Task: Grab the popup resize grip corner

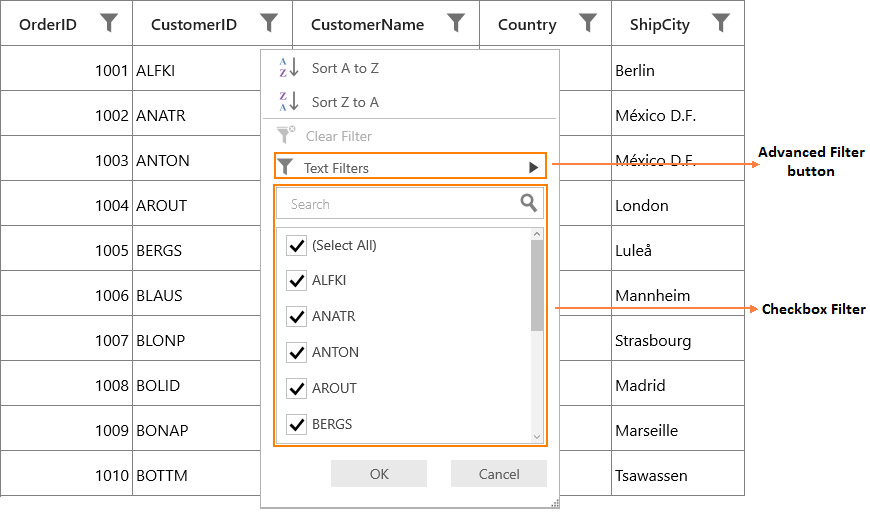Action: (554, 503)
